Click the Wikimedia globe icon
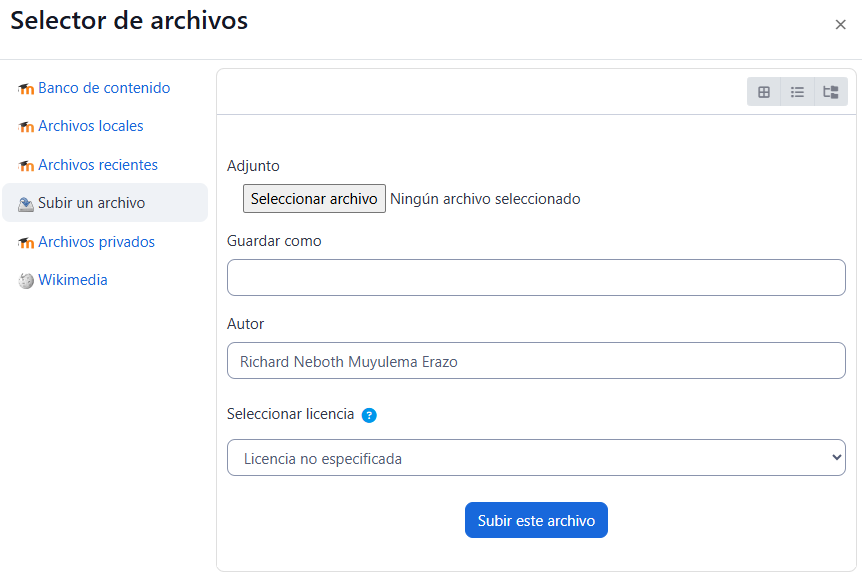 click(26, 281)
